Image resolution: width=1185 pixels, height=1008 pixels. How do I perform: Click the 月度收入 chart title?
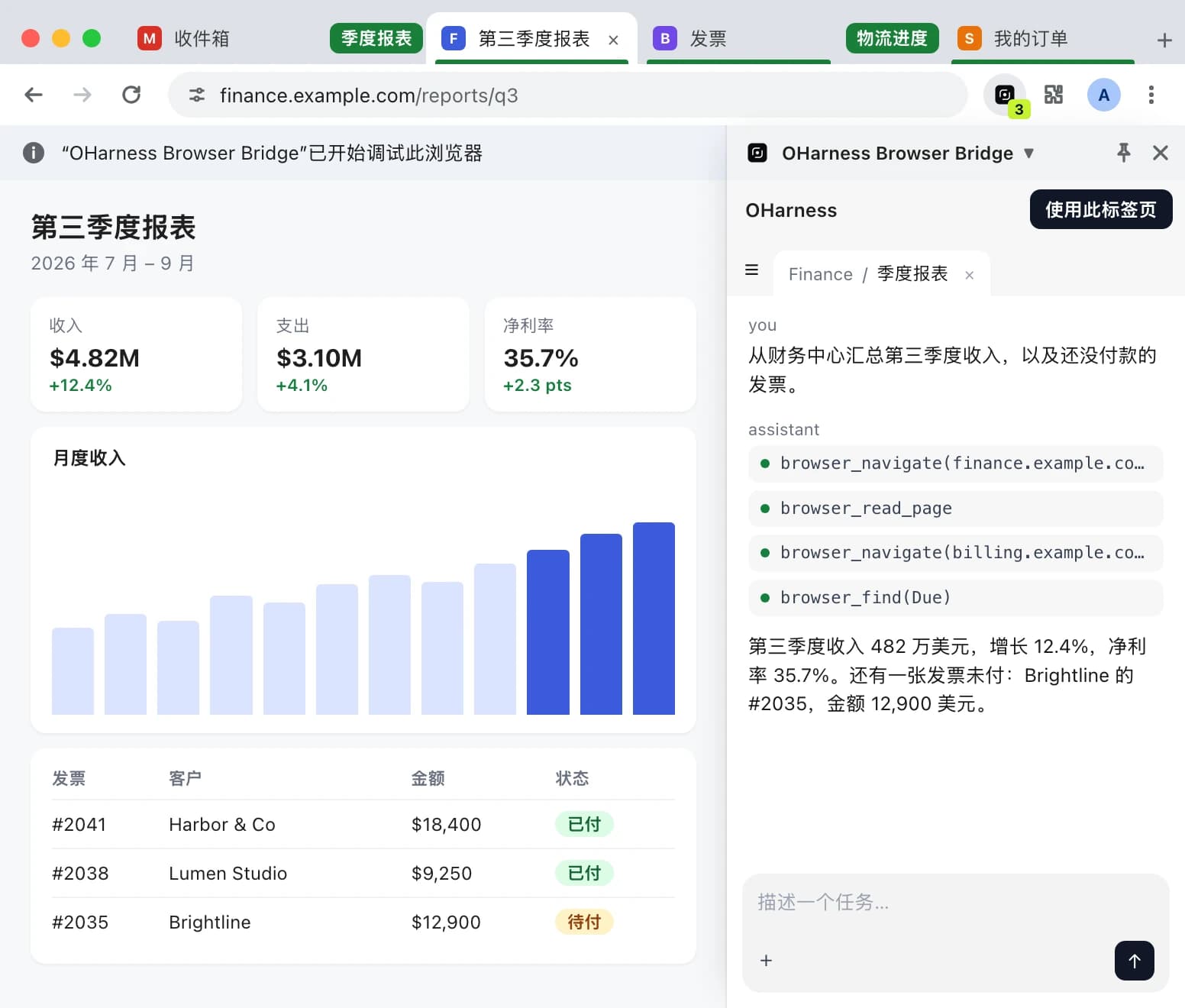(89, 458)
